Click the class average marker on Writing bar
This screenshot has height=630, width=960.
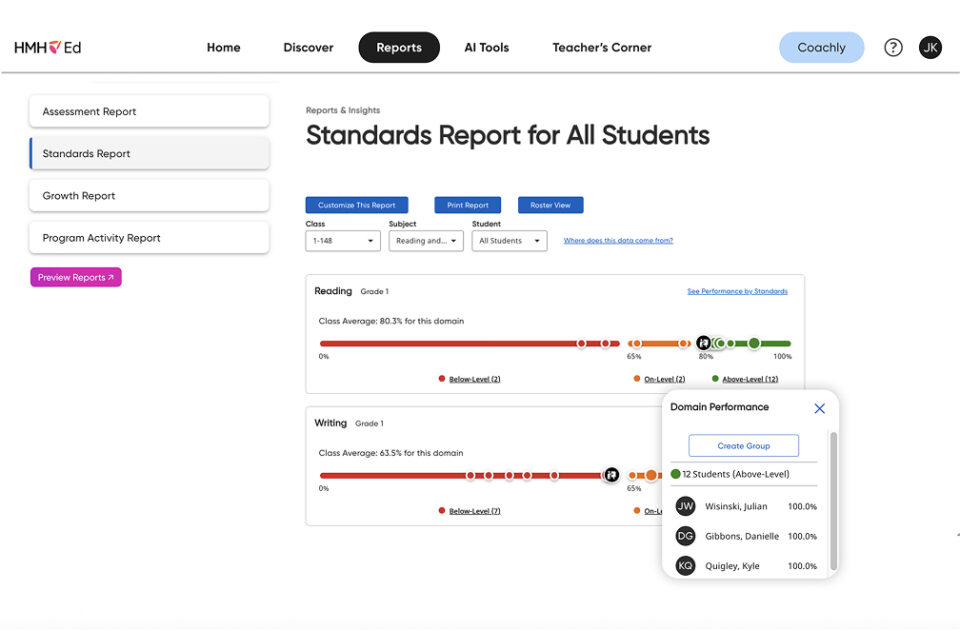(611, 474)
